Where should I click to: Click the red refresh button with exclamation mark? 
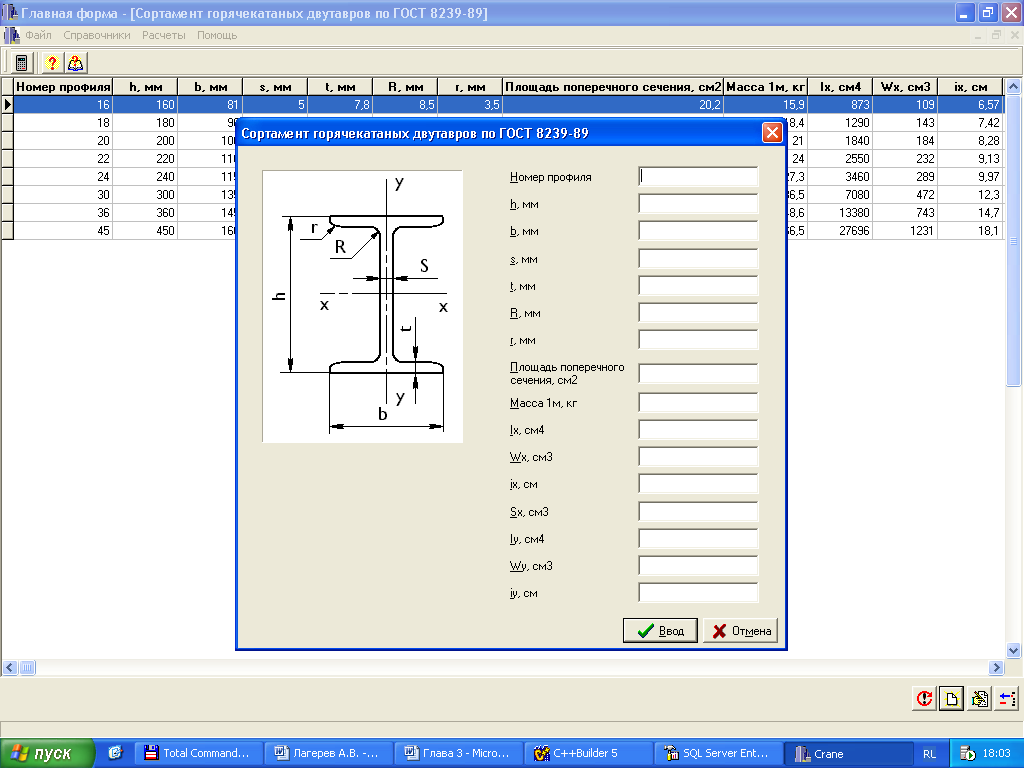924,698
